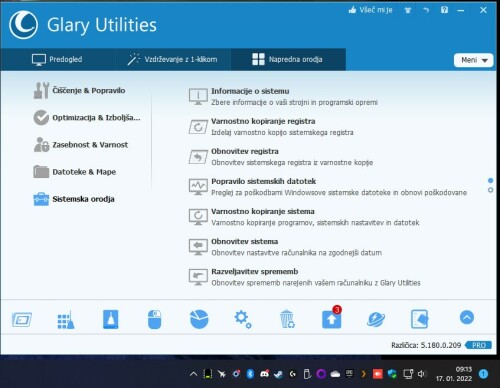The image size is (500, 388).
Task: Click the Informacije o sistemu monitor icon
Action: pos(198,97)
